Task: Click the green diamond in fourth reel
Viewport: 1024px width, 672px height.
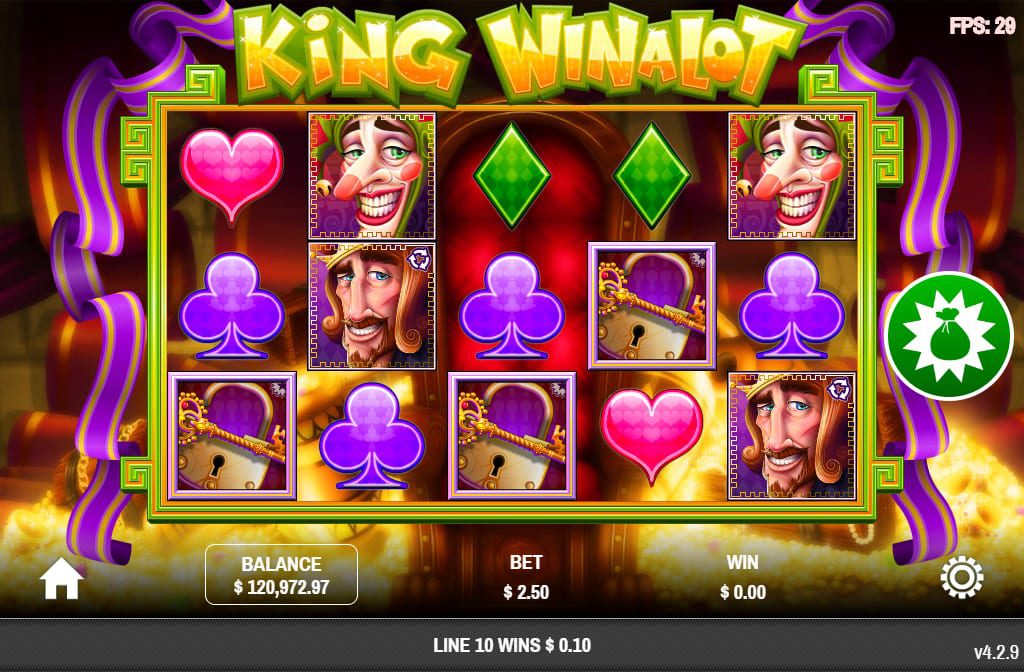Action: click(652, 176)
